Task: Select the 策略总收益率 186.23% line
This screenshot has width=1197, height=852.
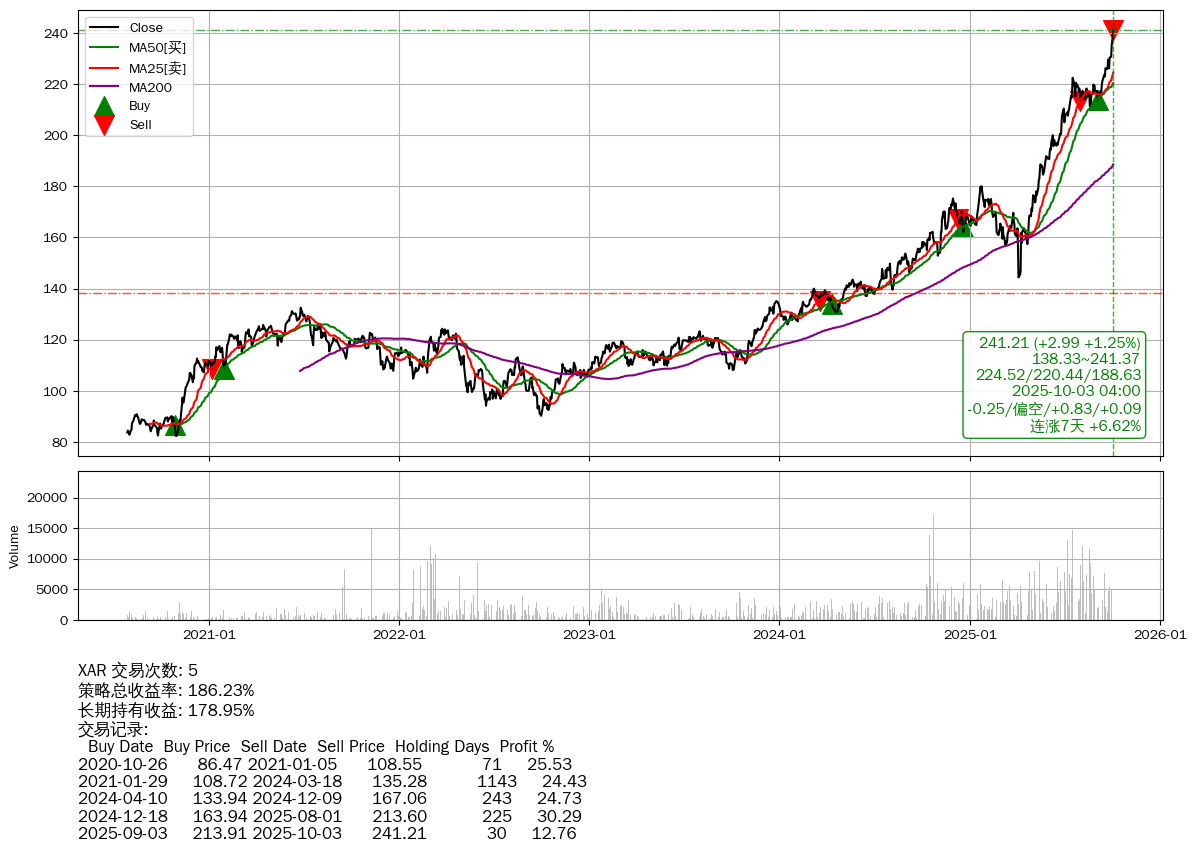Action: tap(166, 690)
